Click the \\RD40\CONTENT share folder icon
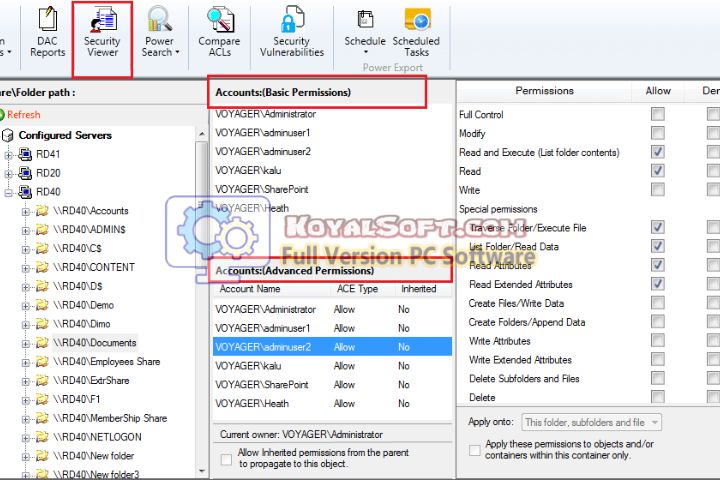The width and height of the screenshot is (720, 480). pyautogui.click(x=42, y=267)
